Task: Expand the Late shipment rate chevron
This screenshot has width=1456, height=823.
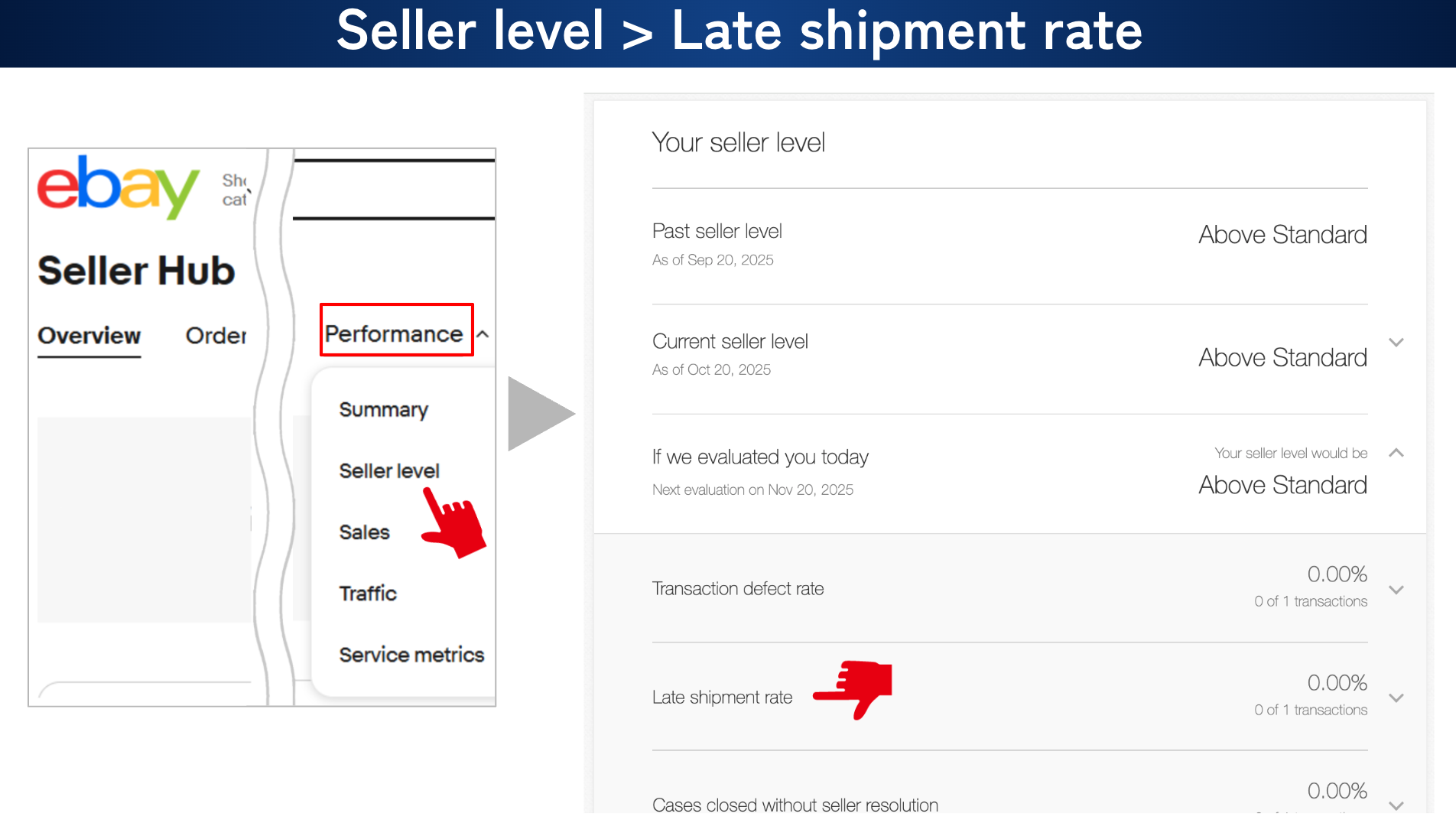Action: pos(1396,698)
